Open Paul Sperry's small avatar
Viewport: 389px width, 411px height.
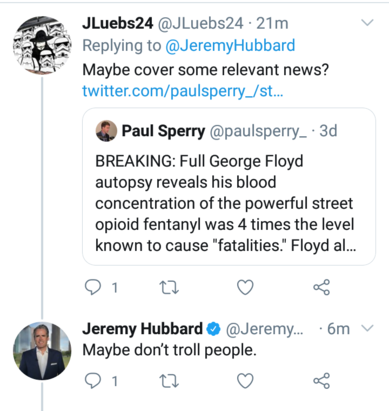pyautogui.click(x=106, y=131)
